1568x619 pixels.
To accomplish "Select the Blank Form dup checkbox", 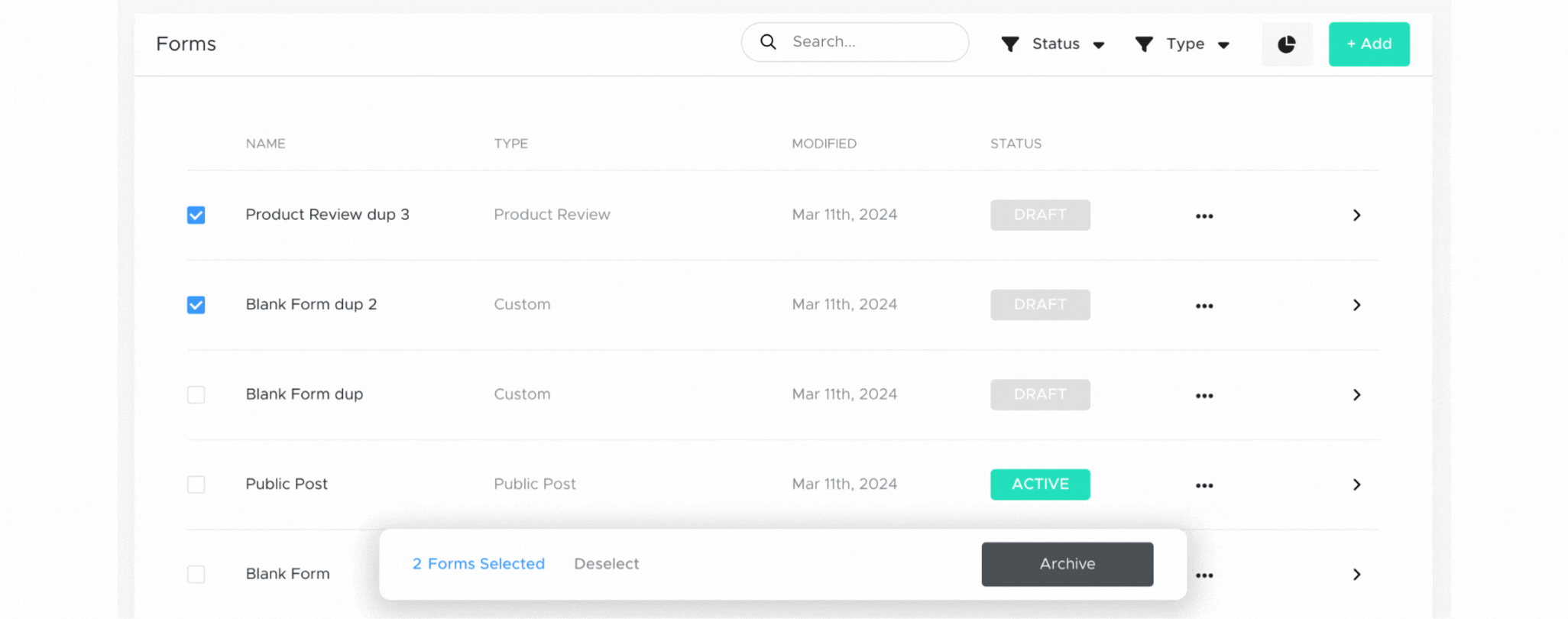I will point(196,394).
